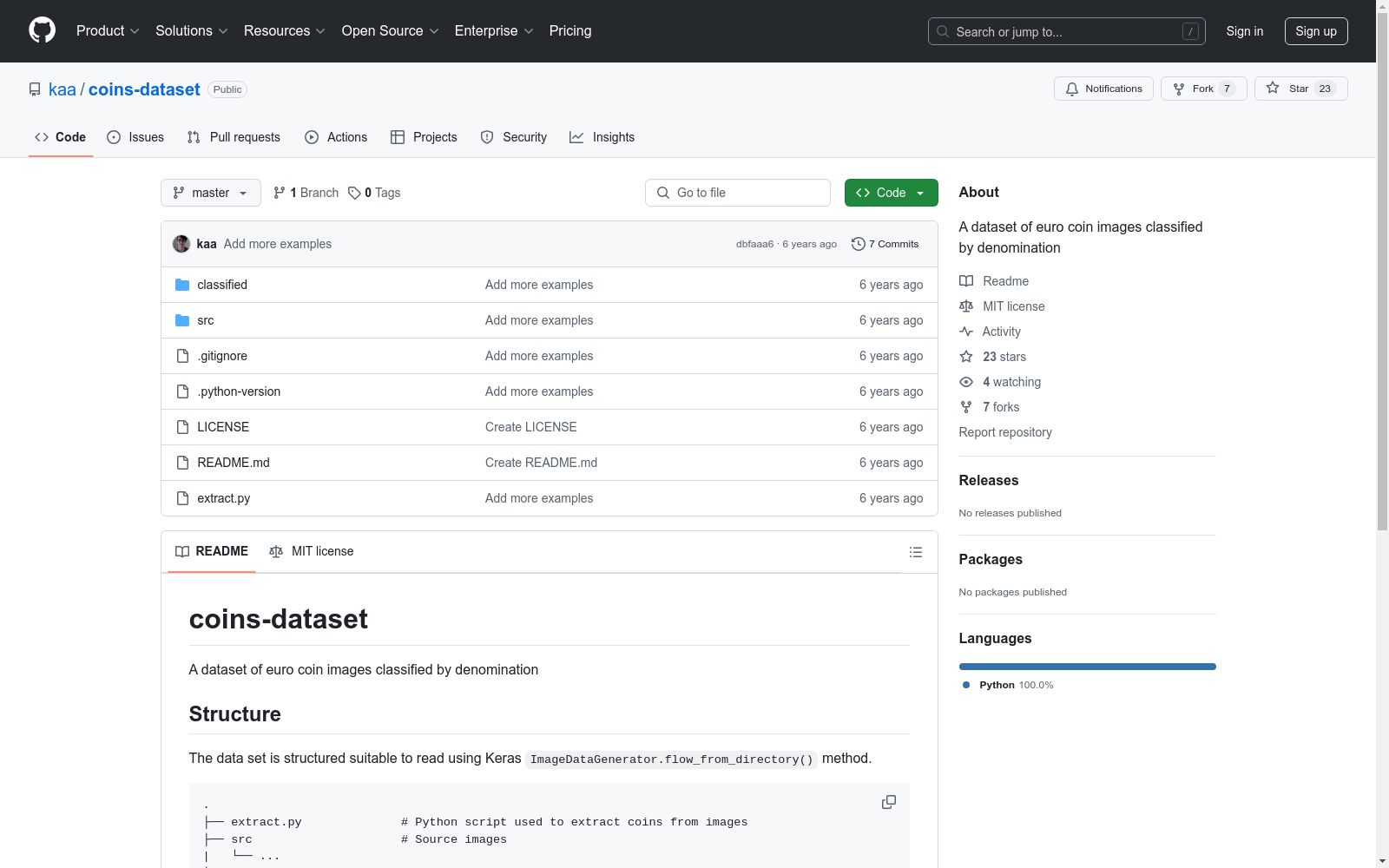Click the GitHub logo icon
This screenshot has width=1389, height=868.
pyautogui.click(x=42, y=30)
